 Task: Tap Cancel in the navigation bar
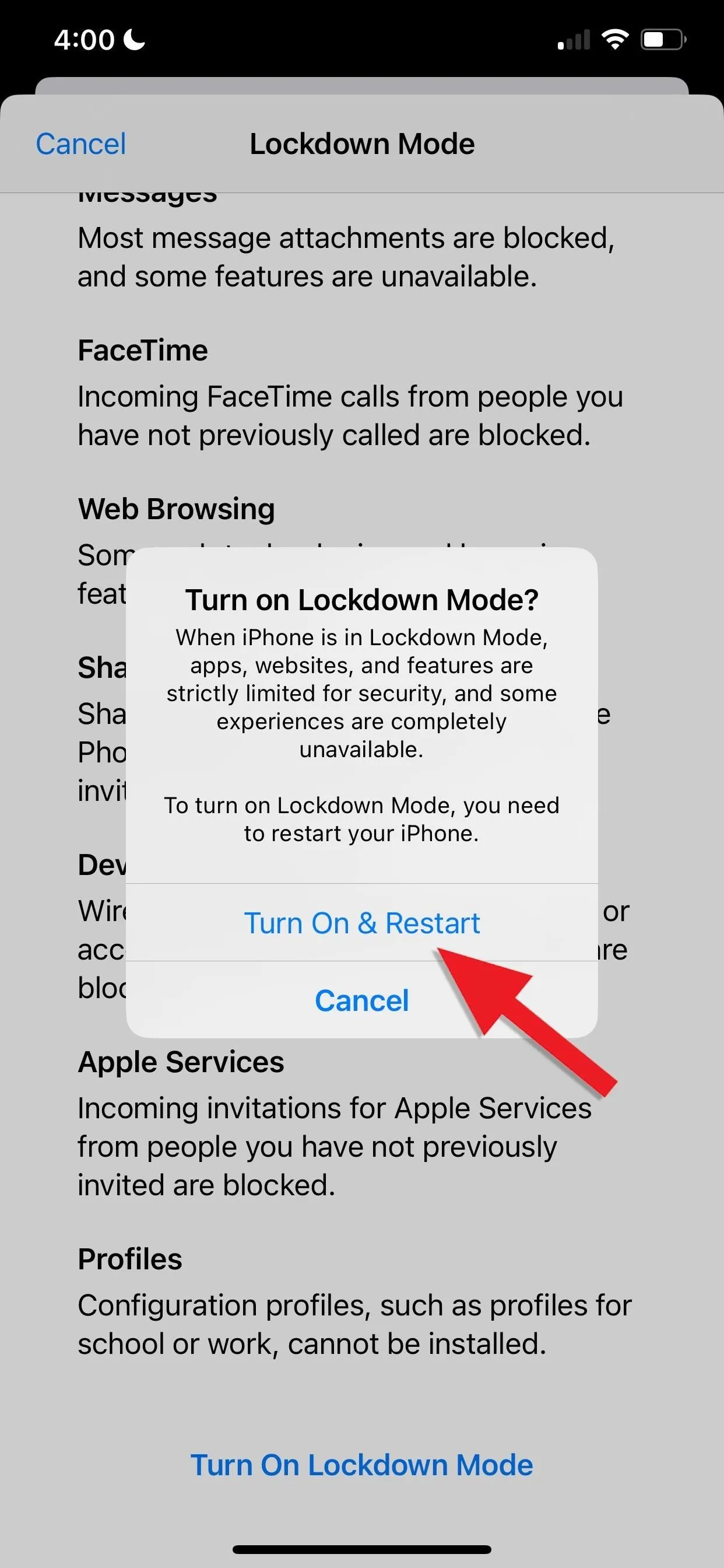[81, 144]
